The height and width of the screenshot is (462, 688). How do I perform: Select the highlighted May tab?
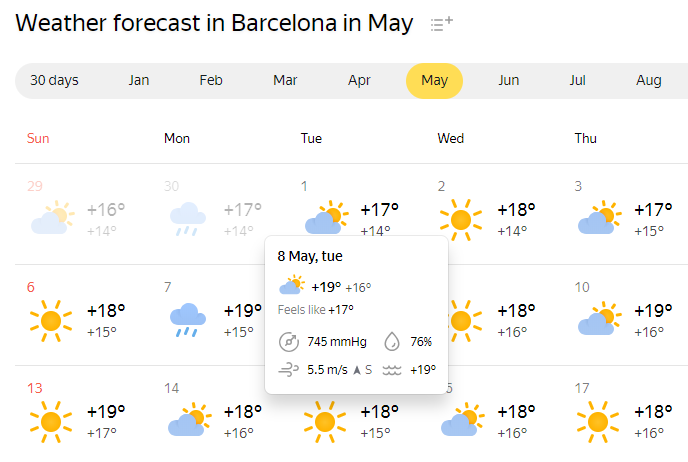(x=434, y=81)
